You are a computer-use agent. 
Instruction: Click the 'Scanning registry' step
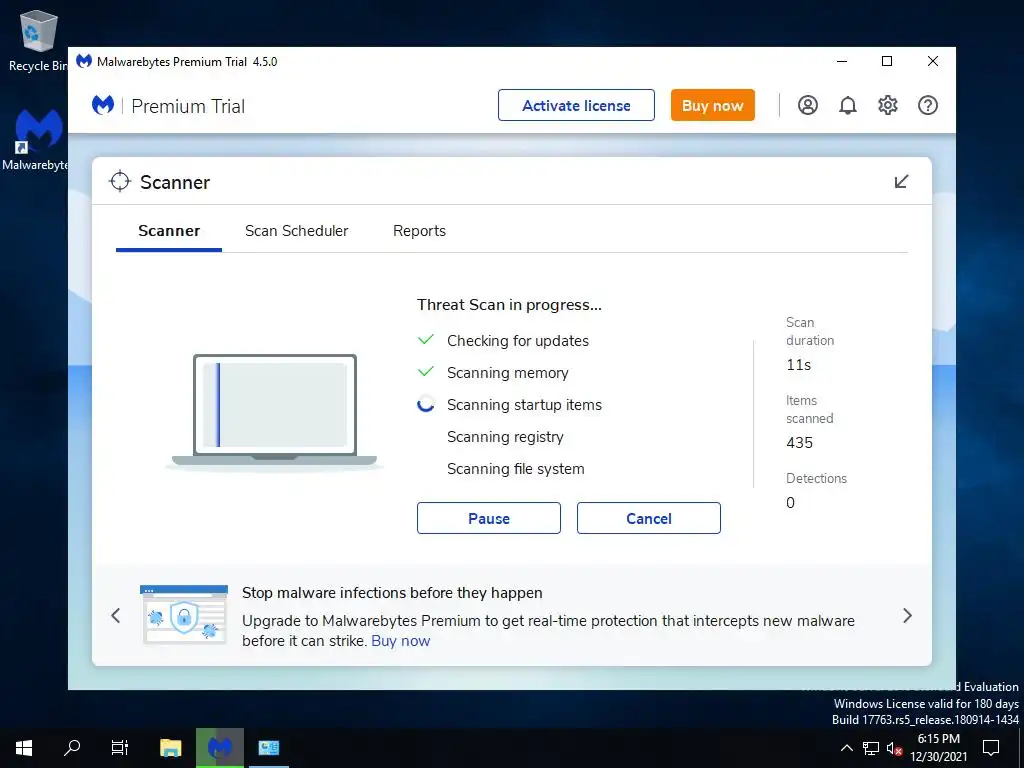coord(505,436)
